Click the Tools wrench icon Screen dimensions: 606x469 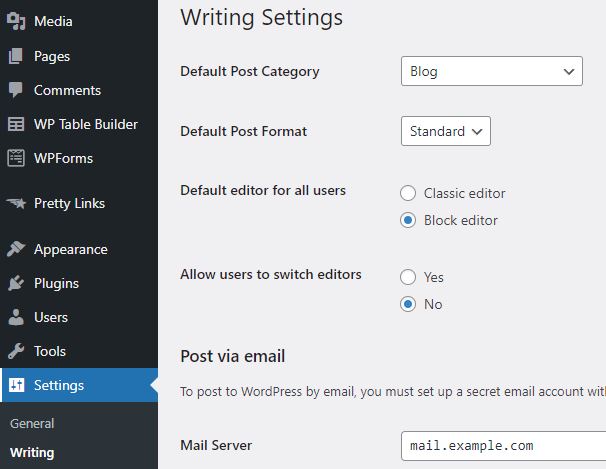coord(16,351)
